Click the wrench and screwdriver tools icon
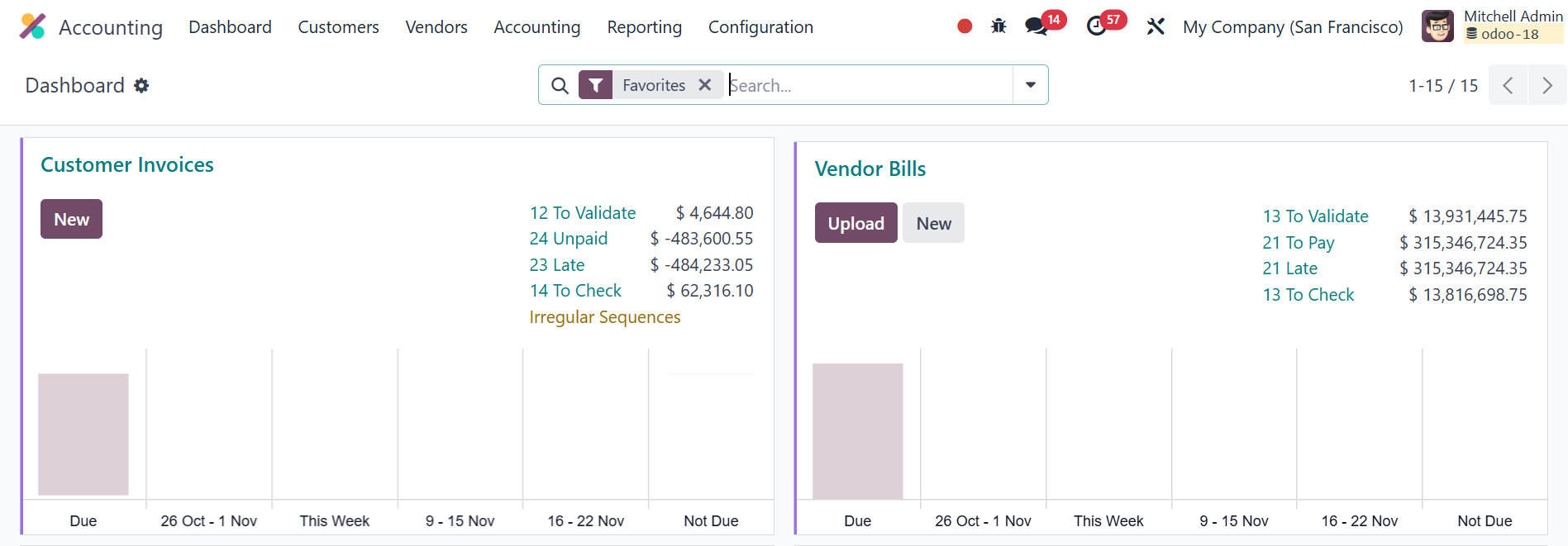Screen dimensions: 1568x546 click(1156, 26)
